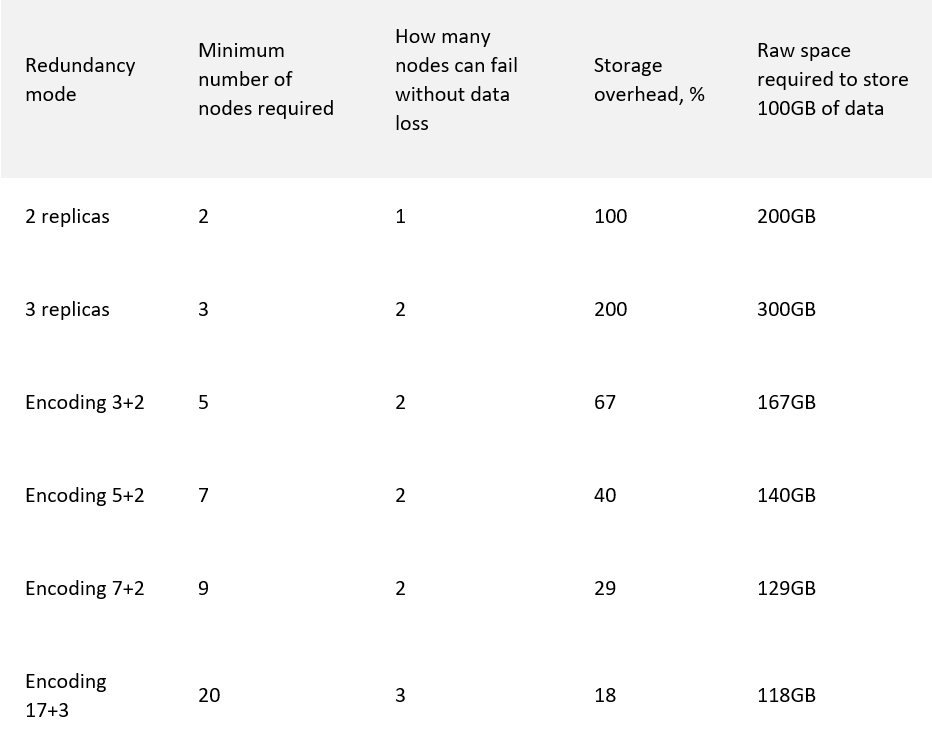Select the "Encoding 7+2" row label
This screenshot has width=932, height=752.
click(85, 589)
